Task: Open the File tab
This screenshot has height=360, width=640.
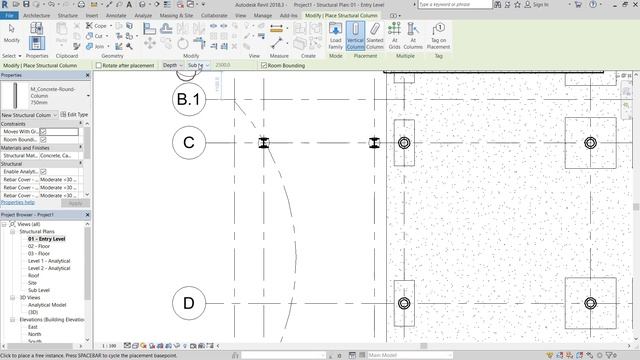Action: [9, 16]
